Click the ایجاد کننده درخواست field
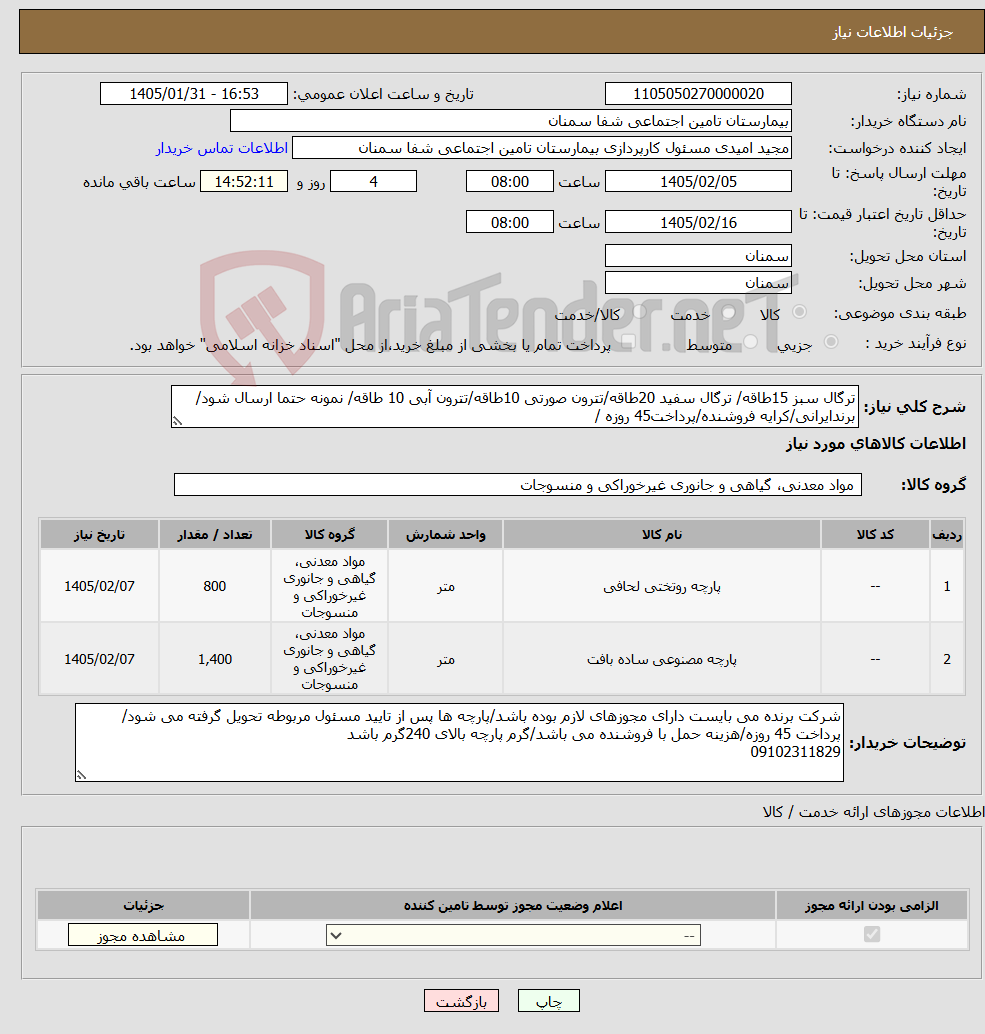This screenshot has height=1034, width=985. [541, 148]
